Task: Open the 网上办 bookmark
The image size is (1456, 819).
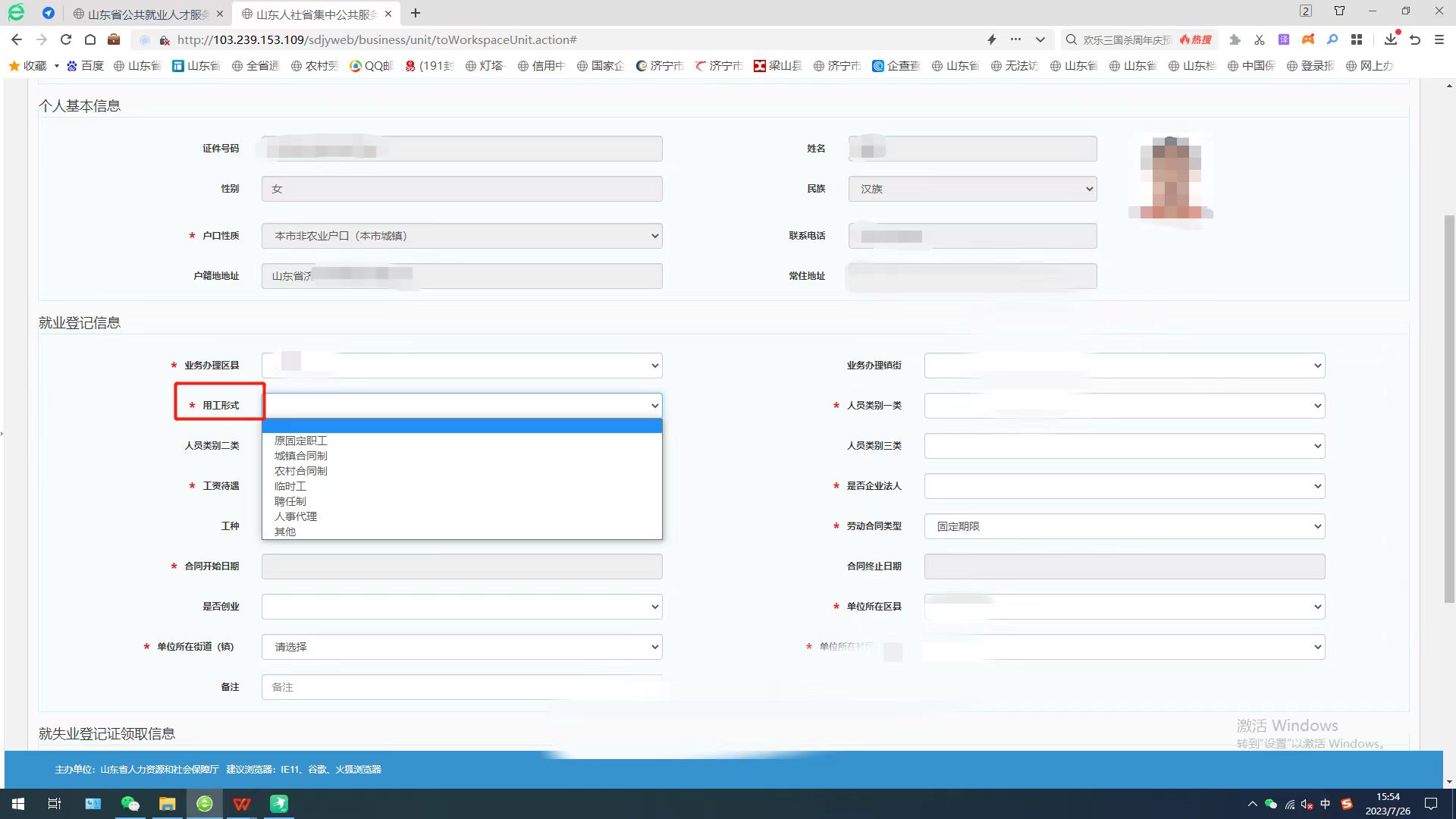Action: pos(1370,66)
